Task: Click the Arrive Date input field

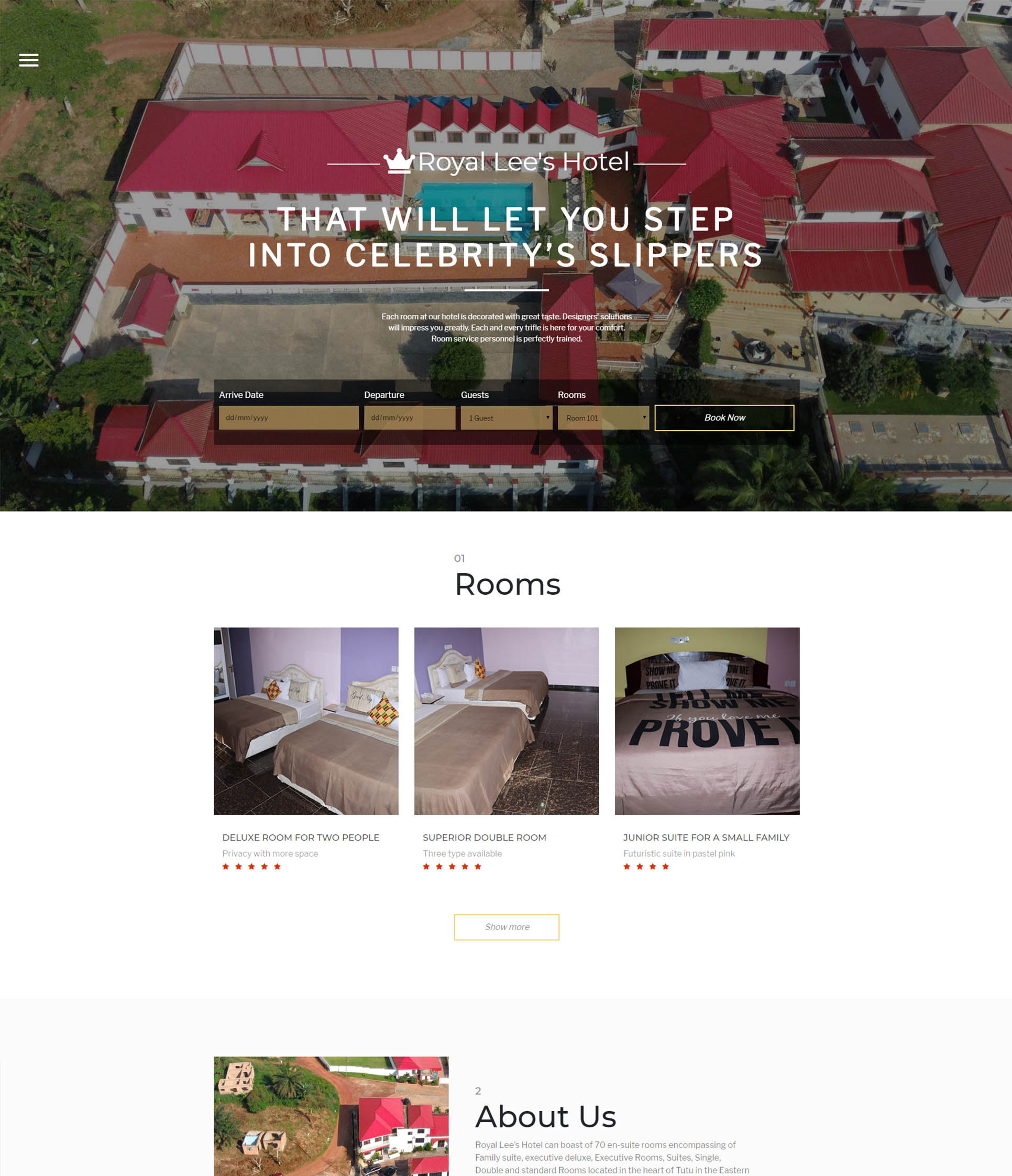Action: click(289, 418)
